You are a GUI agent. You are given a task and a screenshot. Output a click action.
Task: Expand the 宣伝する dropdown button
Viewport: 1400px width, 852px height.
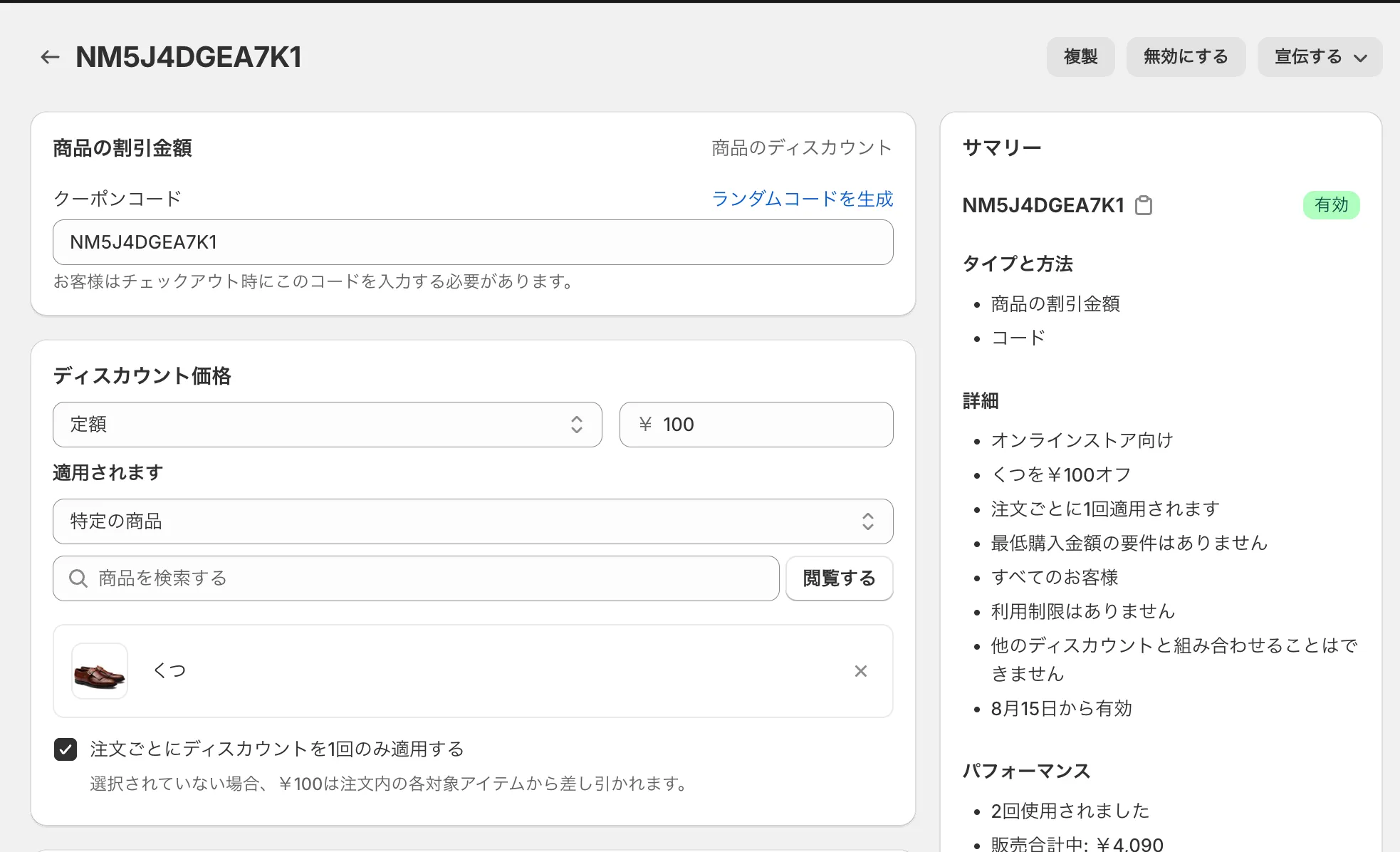click(1320, 57)
